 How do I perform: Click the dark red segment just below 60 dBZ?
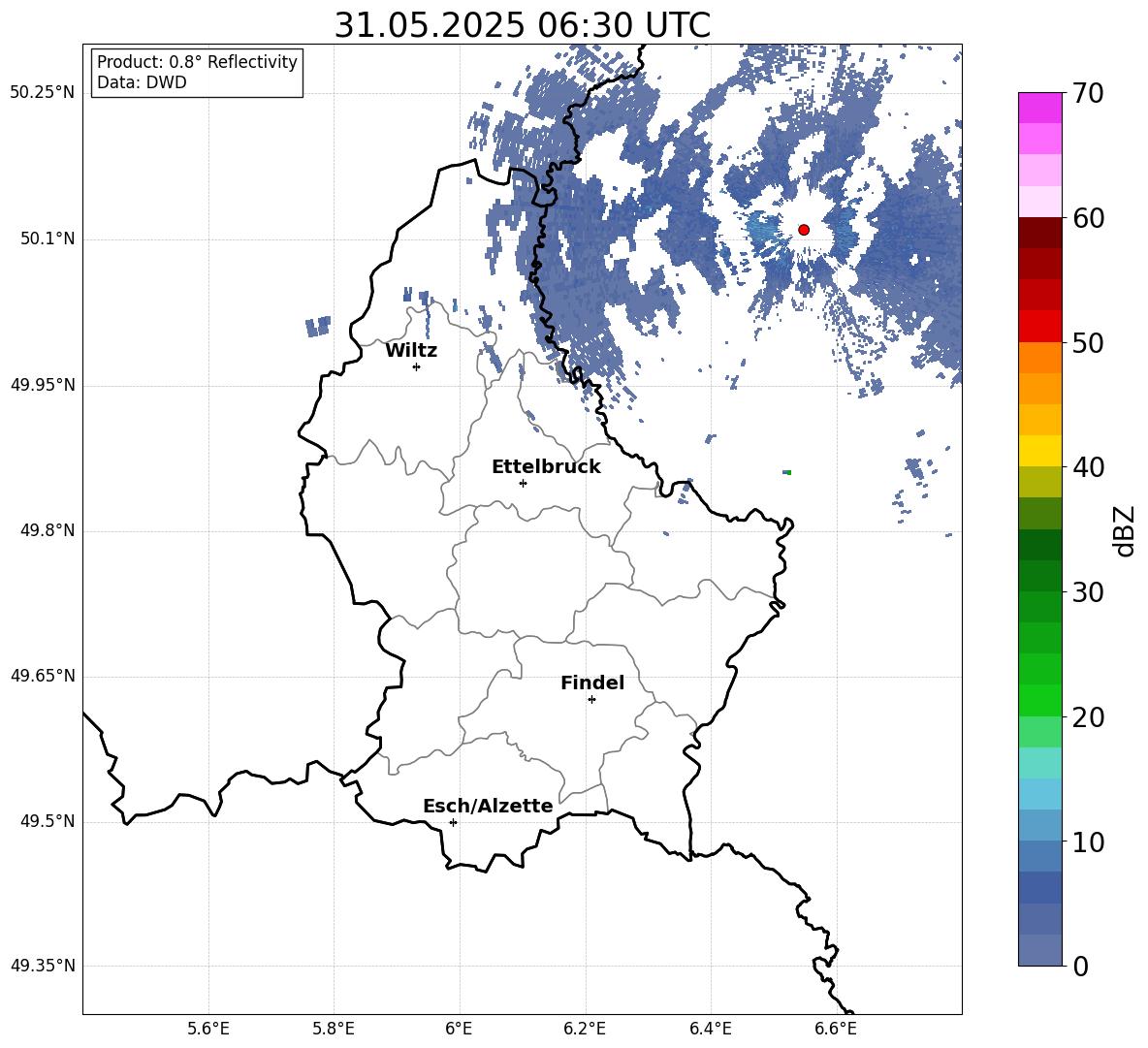(x=1040, y=233)
